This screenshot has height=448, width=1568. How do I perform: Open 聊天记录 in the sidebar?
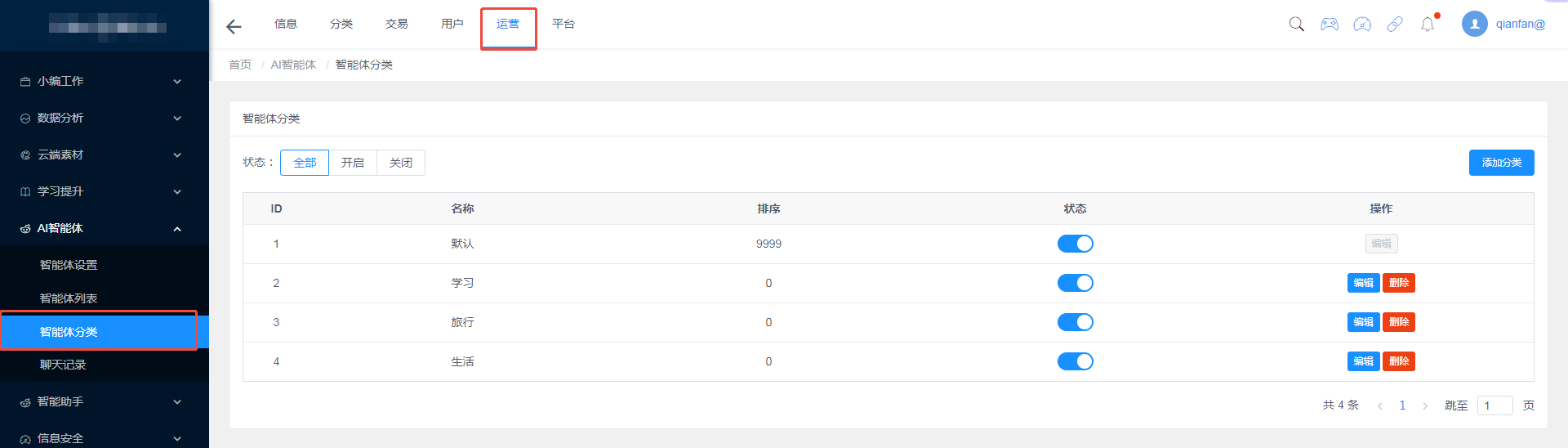tap(63, 365)
